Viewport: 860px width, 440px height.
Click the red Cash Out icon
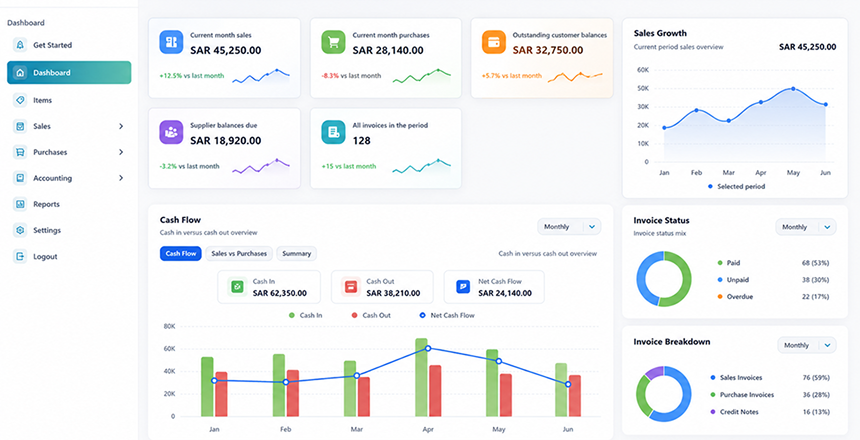pyautogui.click(x=350, y=286)
